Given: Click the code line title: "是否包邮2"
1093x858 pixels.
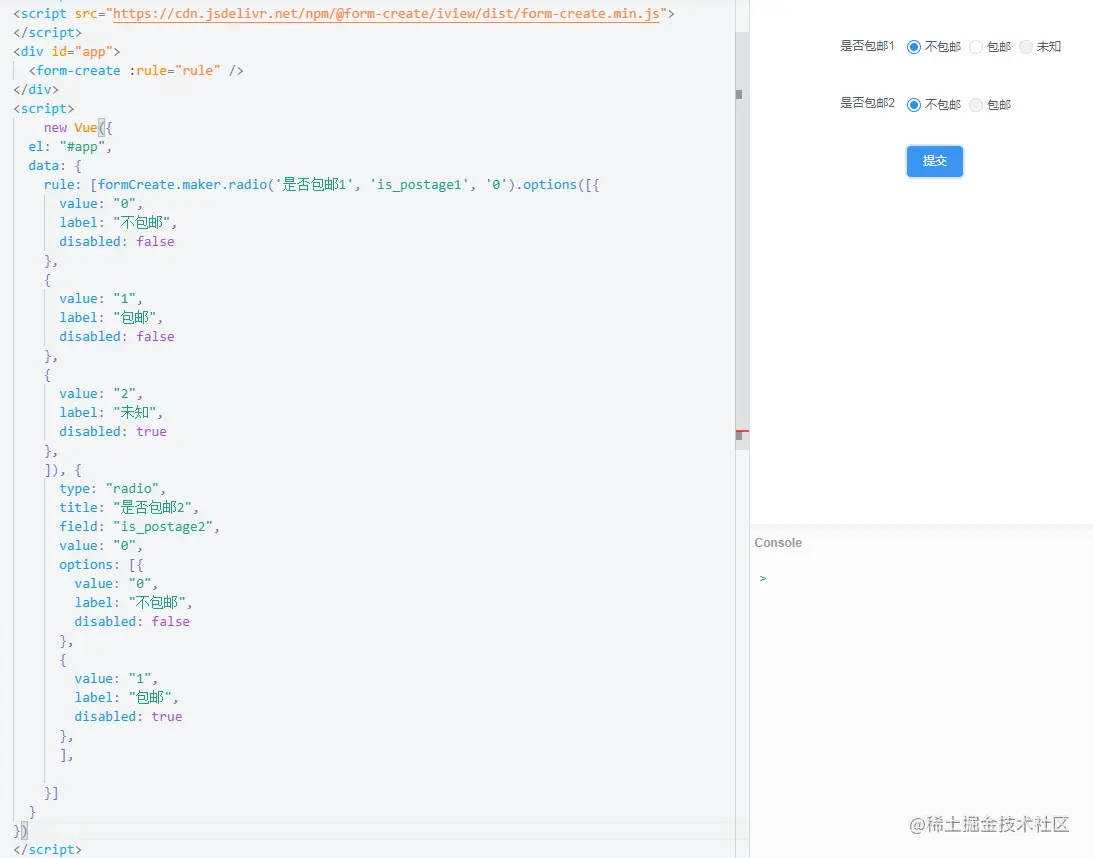Looking at the screenshot, I should point(129,507).
